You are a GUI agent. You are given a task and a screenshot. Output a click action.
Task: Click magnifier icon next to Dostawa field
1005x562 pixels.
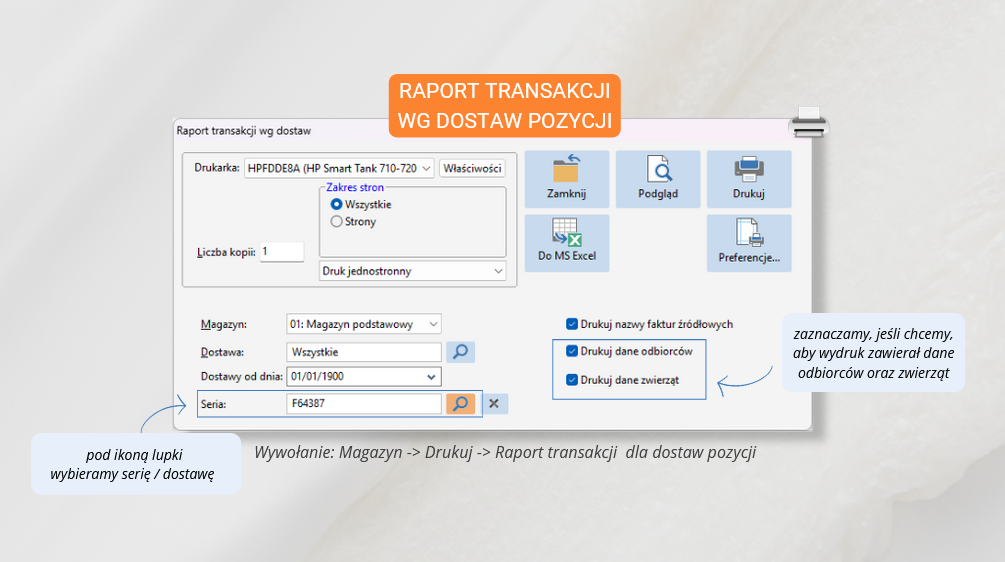pos(460,352)
